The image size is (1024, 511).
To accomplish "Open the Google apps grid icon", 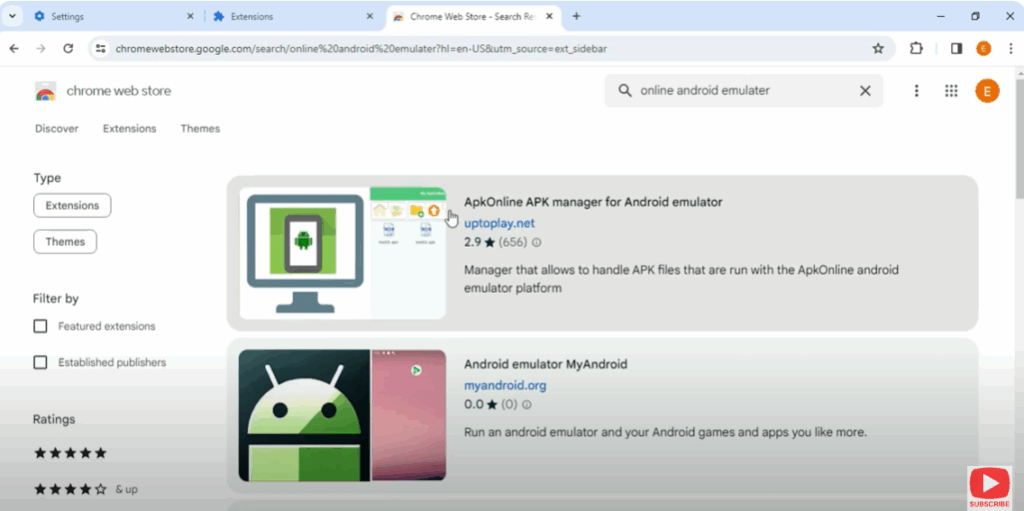I will (951, 91).
